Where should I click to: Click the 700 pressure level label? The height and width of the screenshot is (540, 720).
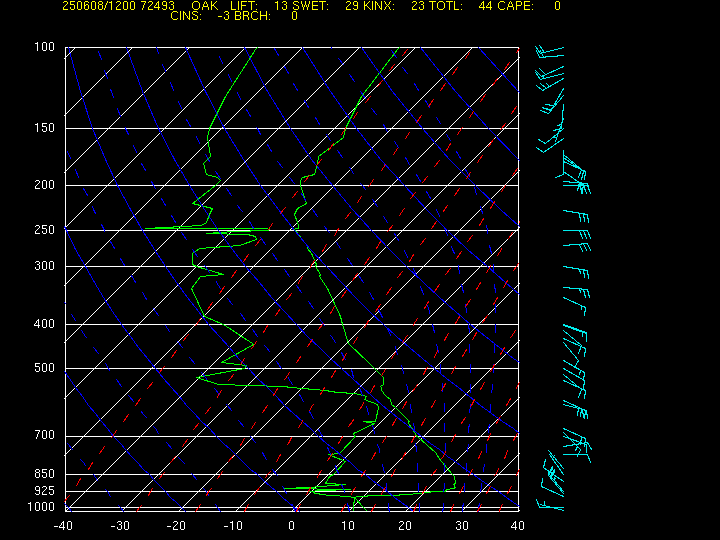44,435
